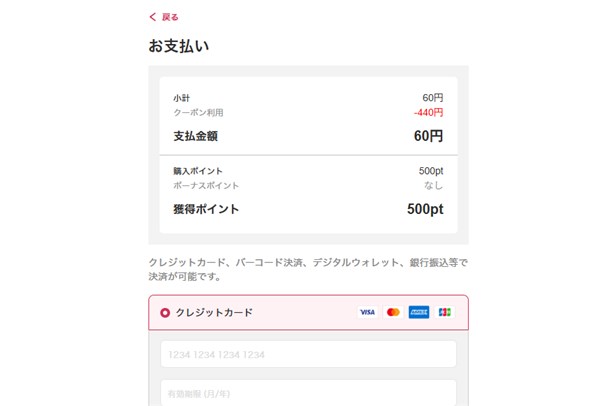Focus the card number input field
Image resolution: width=612 pixels, height=406 pixels.
(308, 355)
